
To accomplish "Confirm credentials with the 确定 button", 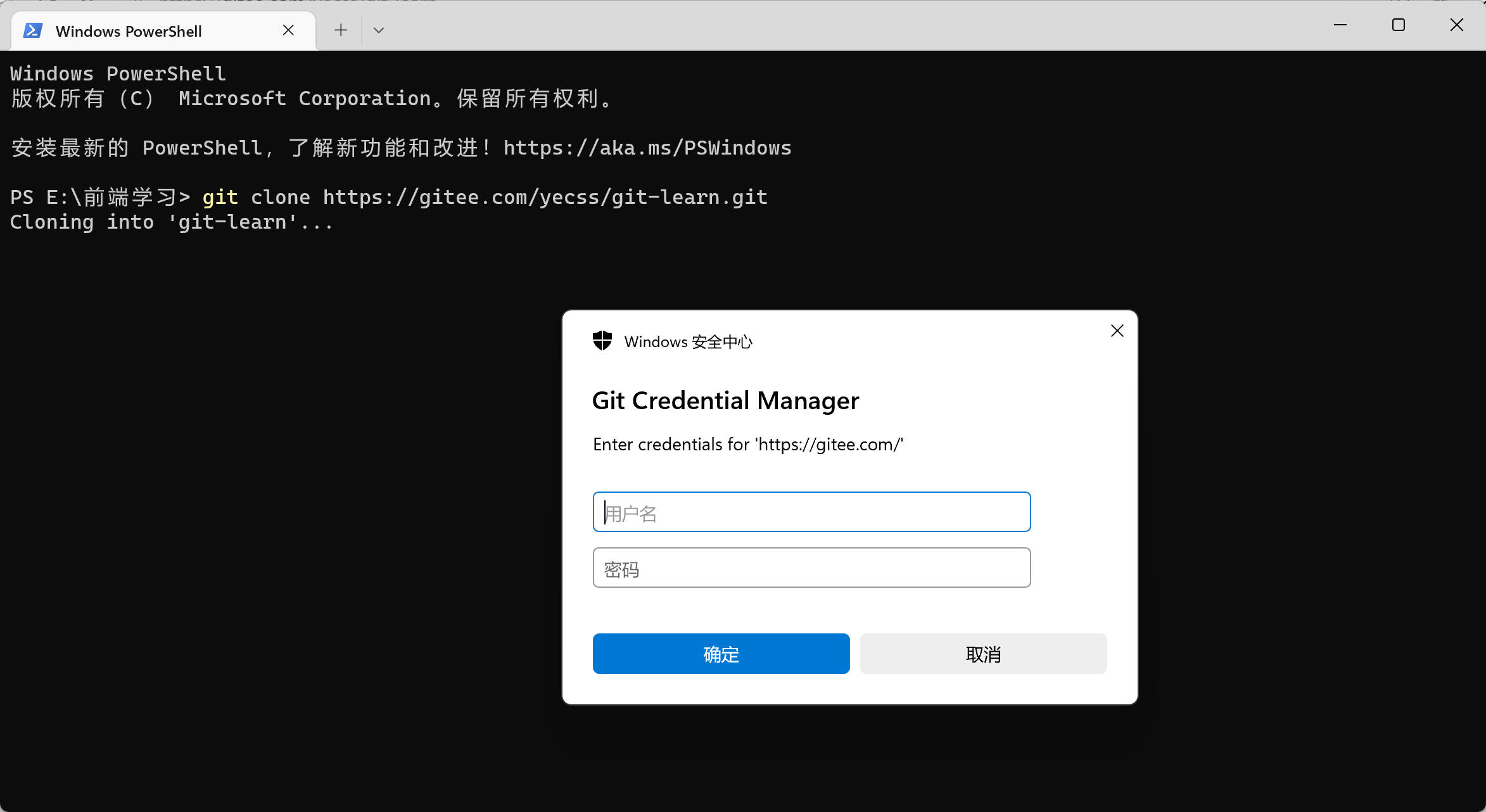I will tap(721, 654).
